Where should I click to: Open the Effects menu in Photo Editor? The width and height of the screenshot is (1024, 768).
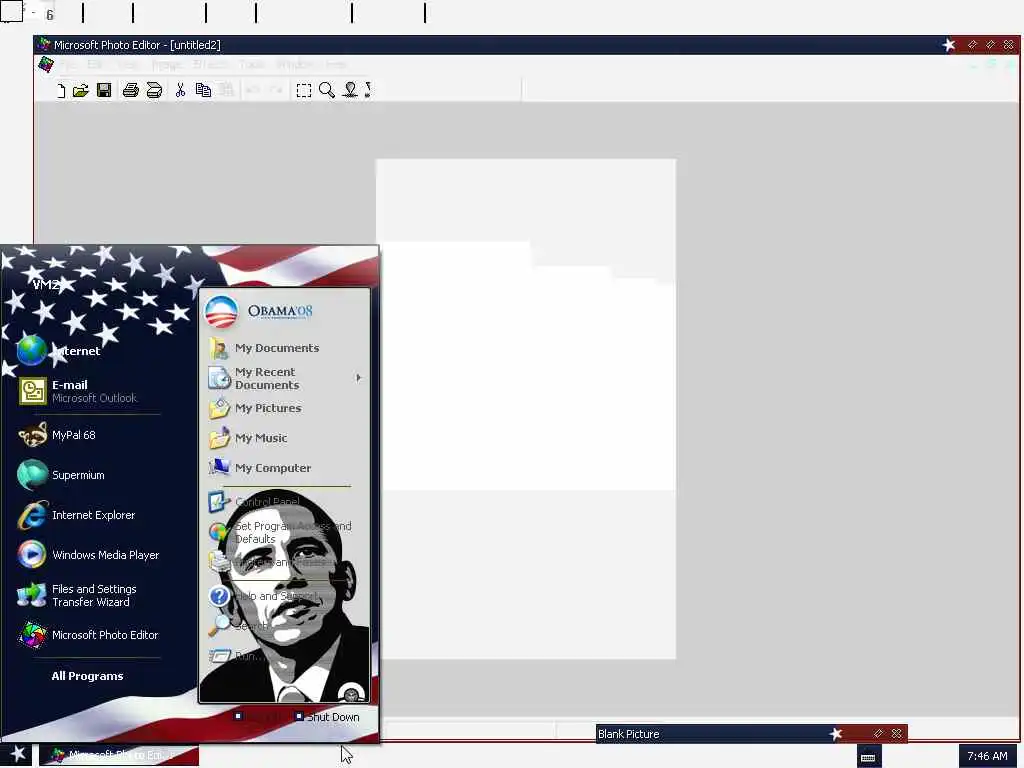(x=210, y=65)
